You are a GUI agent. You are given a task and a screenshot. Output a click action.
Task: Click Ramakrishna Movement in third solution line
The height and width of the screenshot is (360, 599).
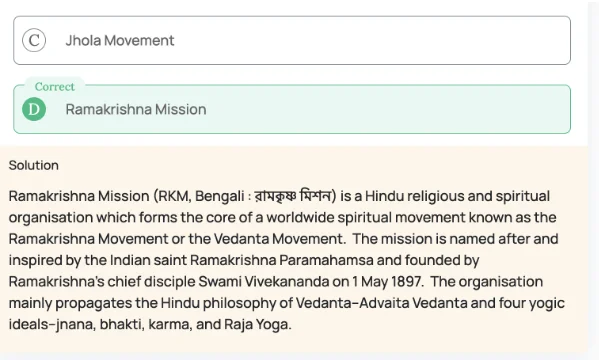pyautogui.click(x=88, y=239)
